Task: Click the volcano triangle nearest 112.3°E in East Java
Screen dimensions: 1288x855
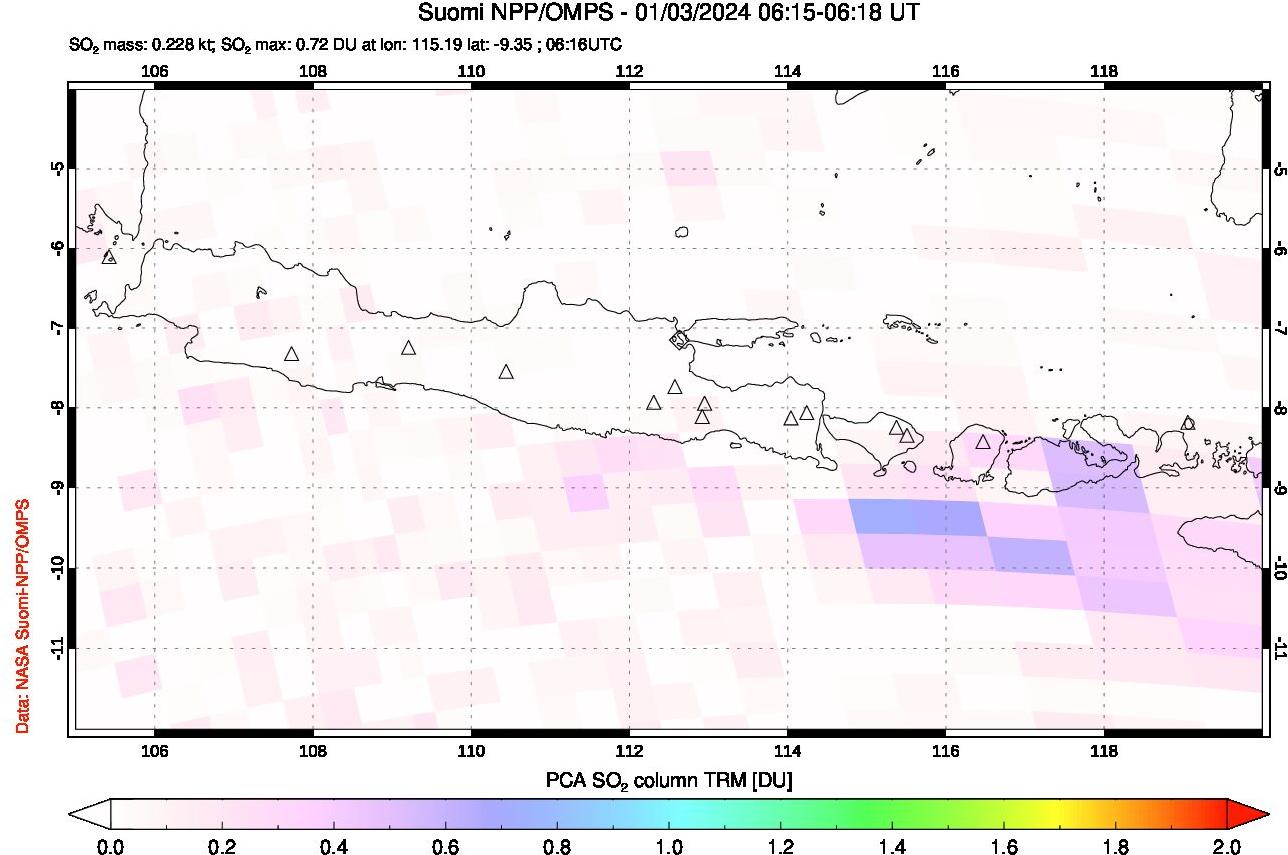Action: click(654, 403)
